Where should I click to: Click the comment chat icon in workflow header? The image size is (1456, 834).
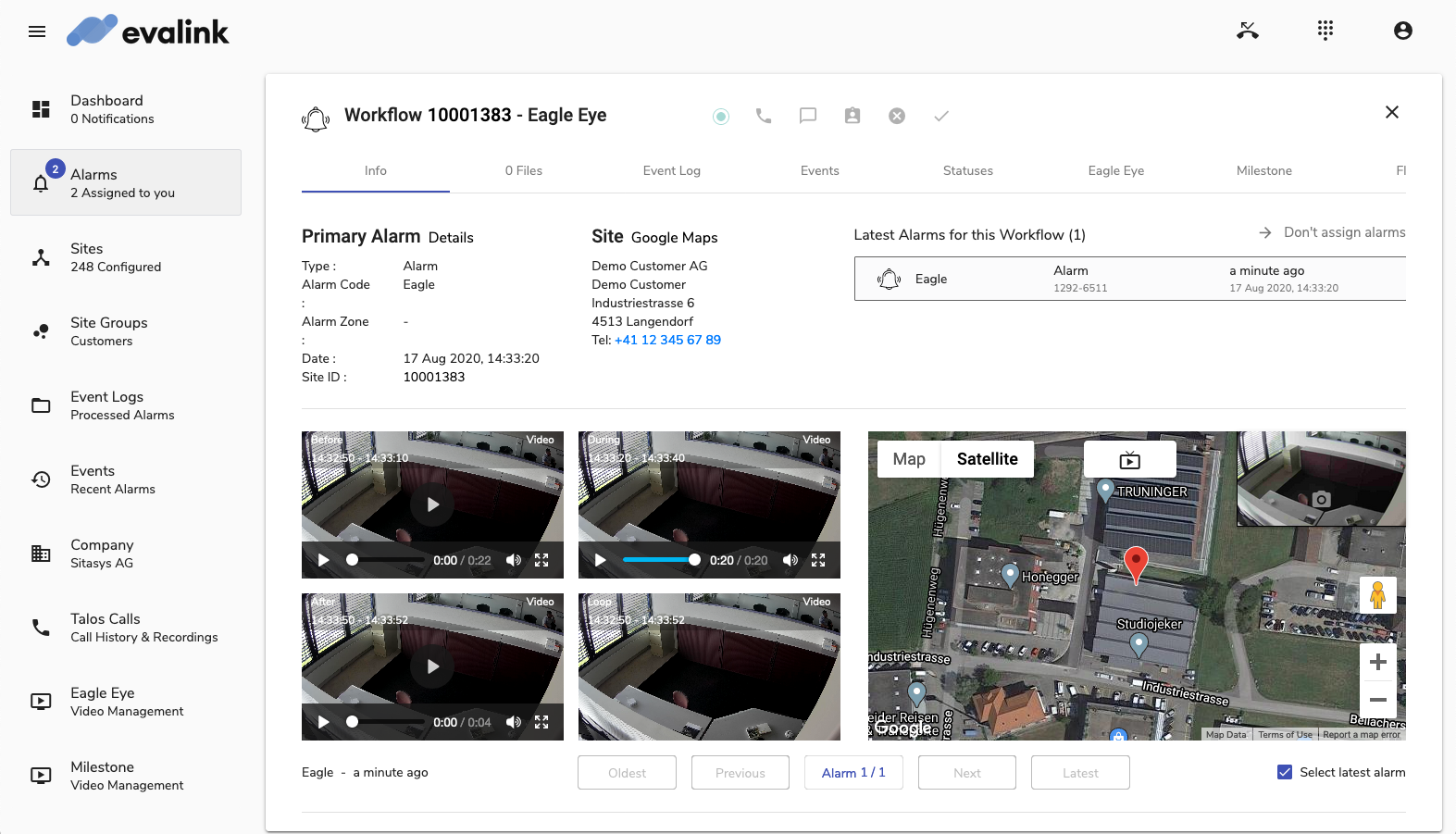(808, 116)
